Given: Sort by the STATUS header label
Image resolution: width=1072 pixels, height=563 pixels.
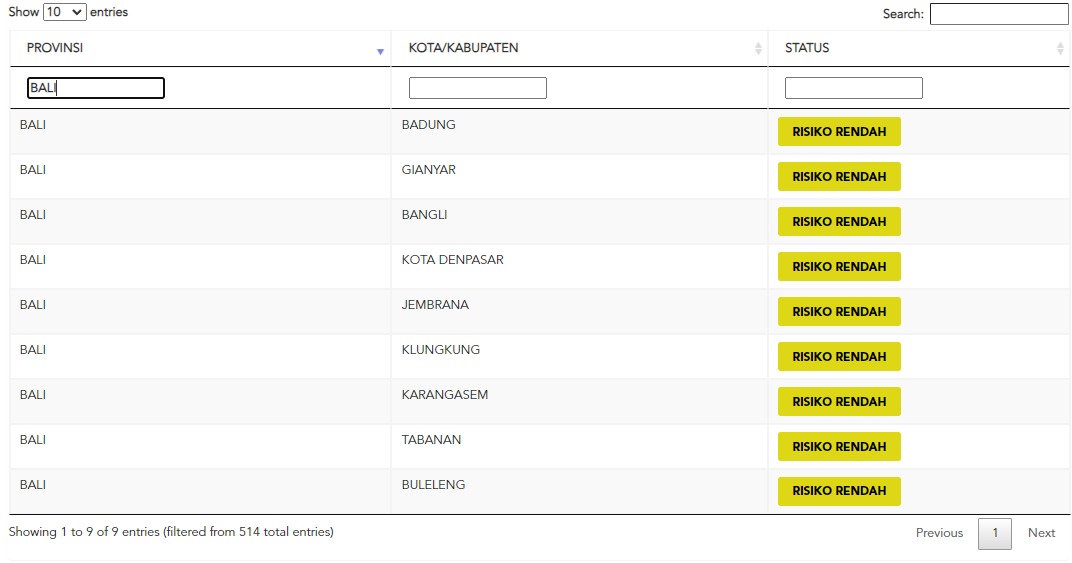Looking at the screenshot, I should [x=807, y=48].
